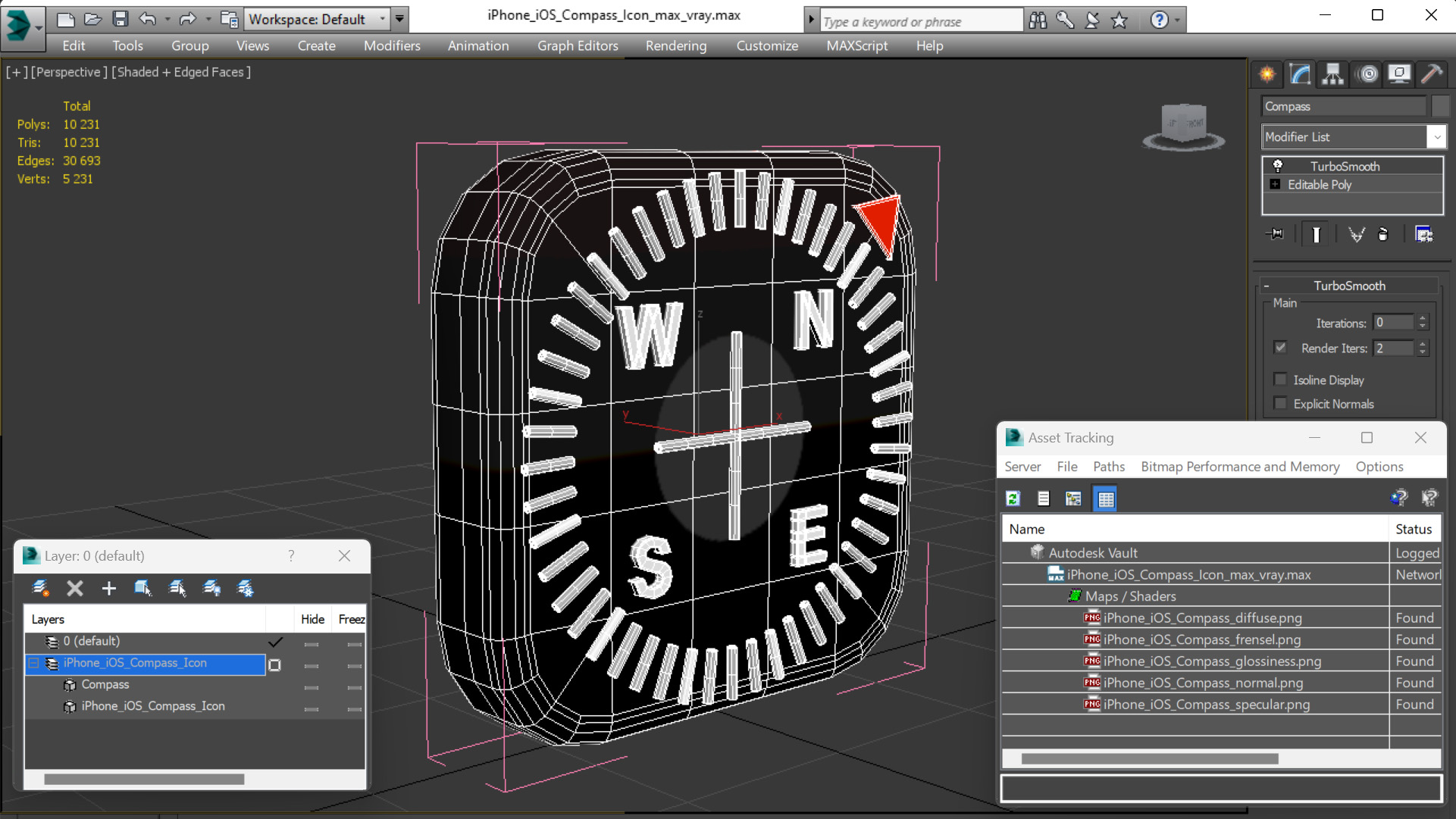This screenshot has height=819, width=1456.
Task: Click the New Scene icon
Action: [66, 19]
